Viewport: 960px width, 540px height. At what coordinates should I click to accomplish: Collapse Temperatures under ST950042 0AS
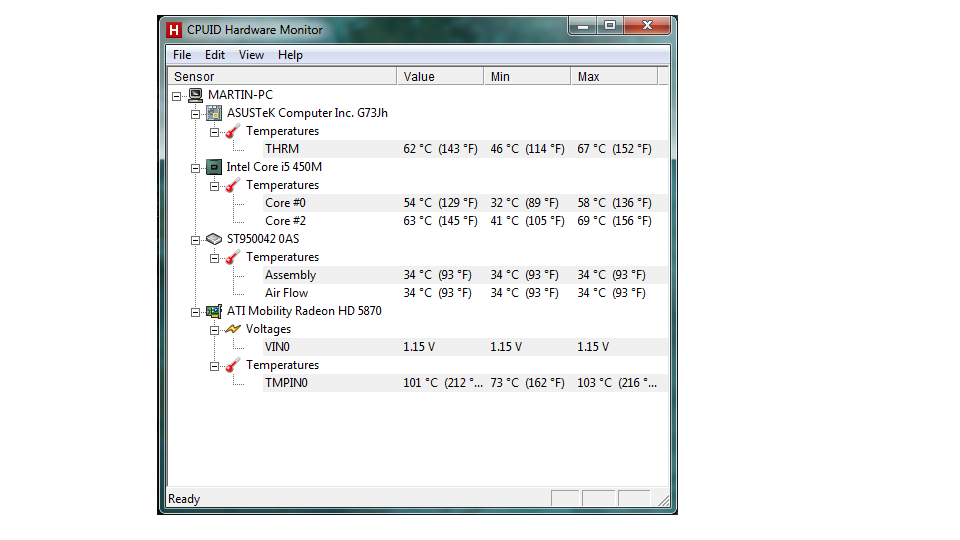pos(214,258)
